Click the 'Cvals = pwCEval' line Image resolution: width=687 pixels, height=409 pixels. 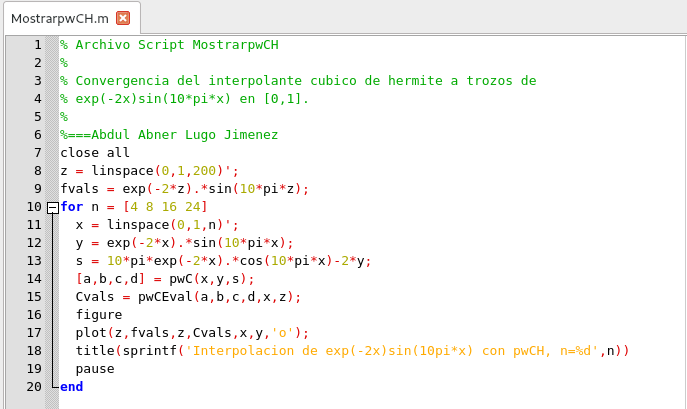(x=188, y=296)
